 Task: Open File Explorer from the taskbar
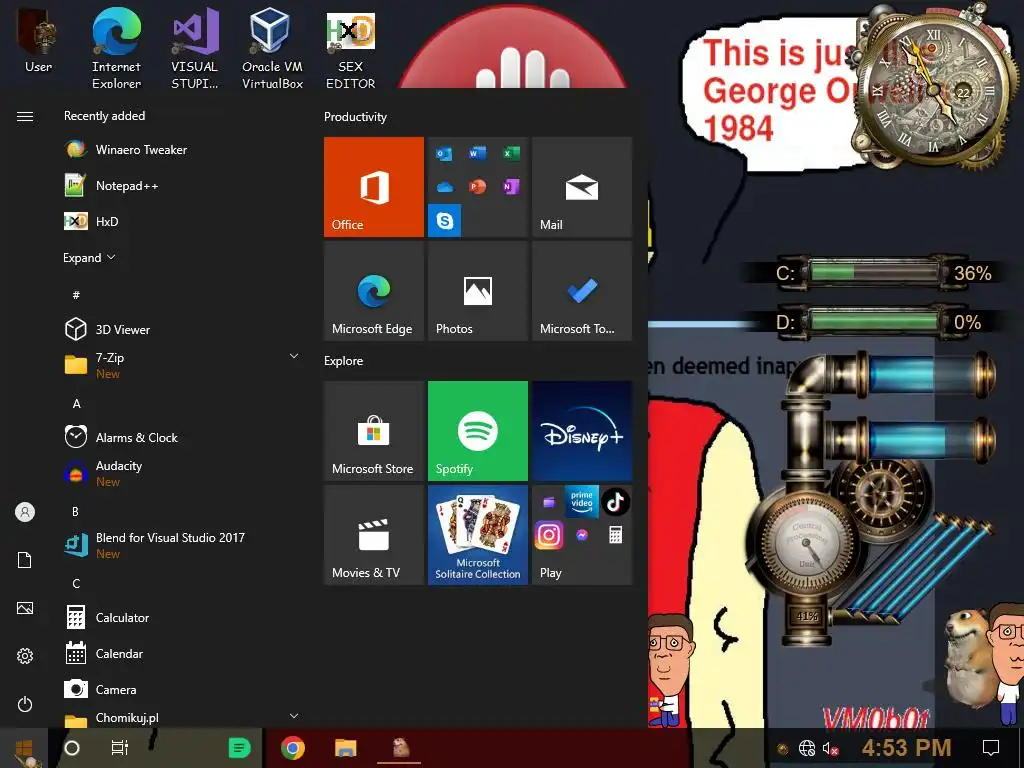(x=345, y=748)
